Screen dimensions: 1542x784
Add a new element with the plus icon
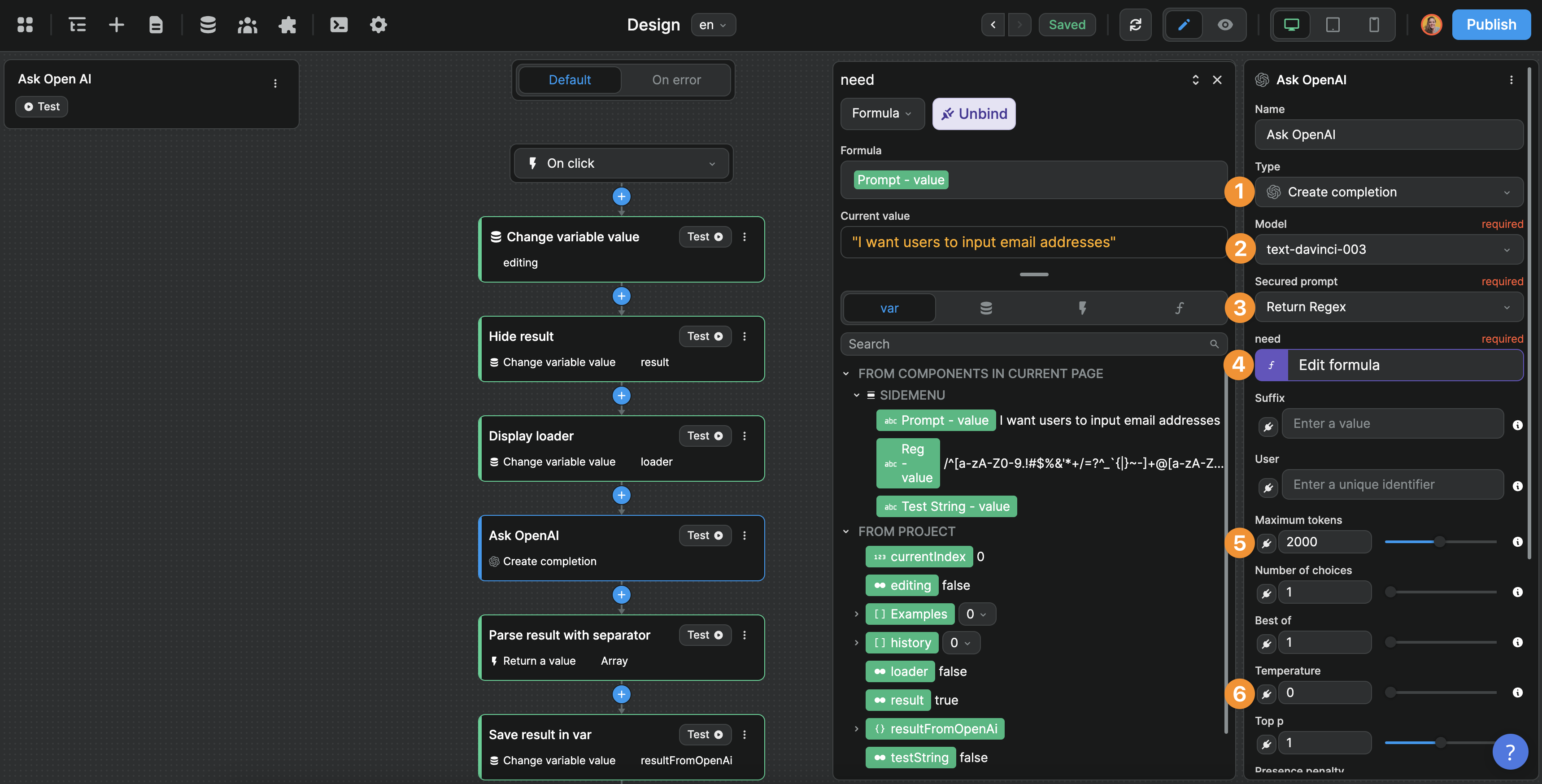117,25
